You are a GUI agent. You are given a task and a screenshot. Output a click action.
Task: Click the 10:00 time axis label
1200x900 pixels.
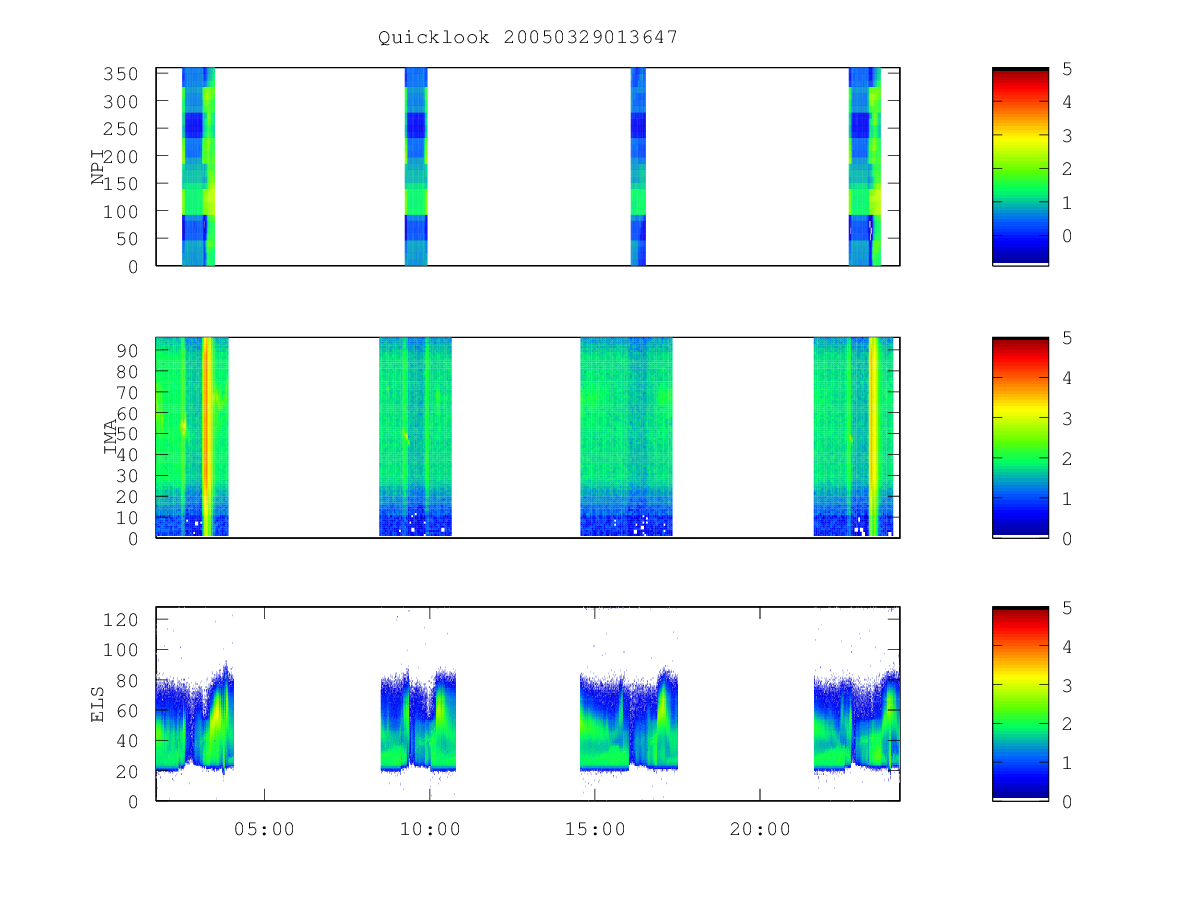[430, 829]
